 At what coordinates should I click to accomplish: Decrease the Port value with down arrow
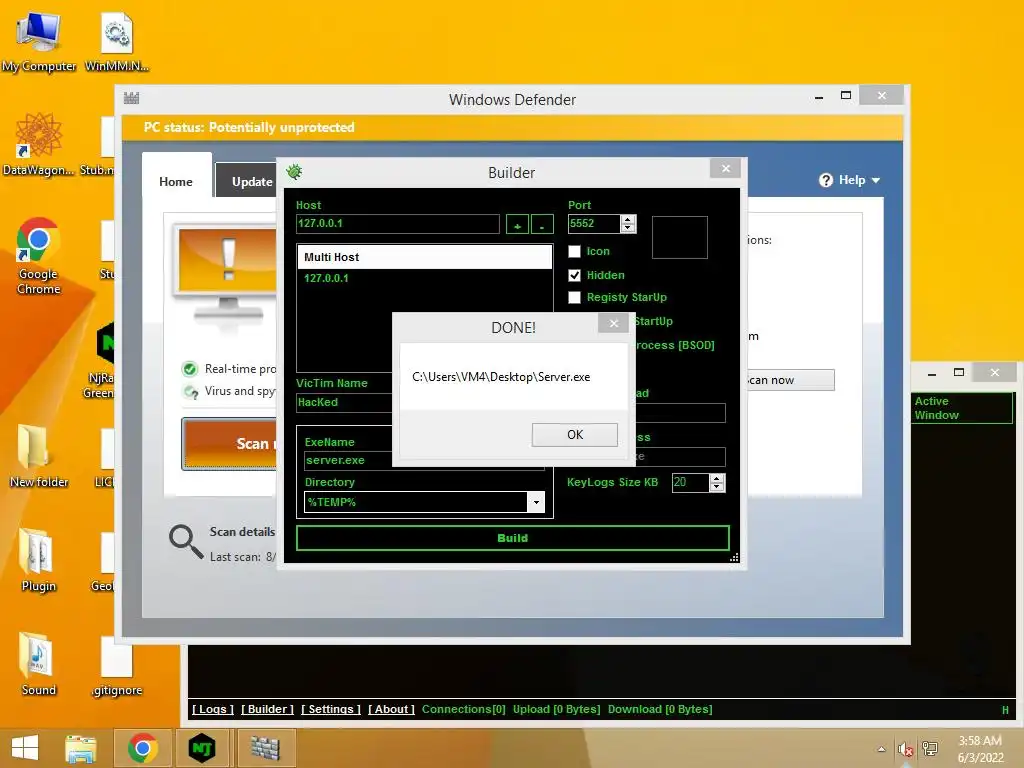[628, 229]
